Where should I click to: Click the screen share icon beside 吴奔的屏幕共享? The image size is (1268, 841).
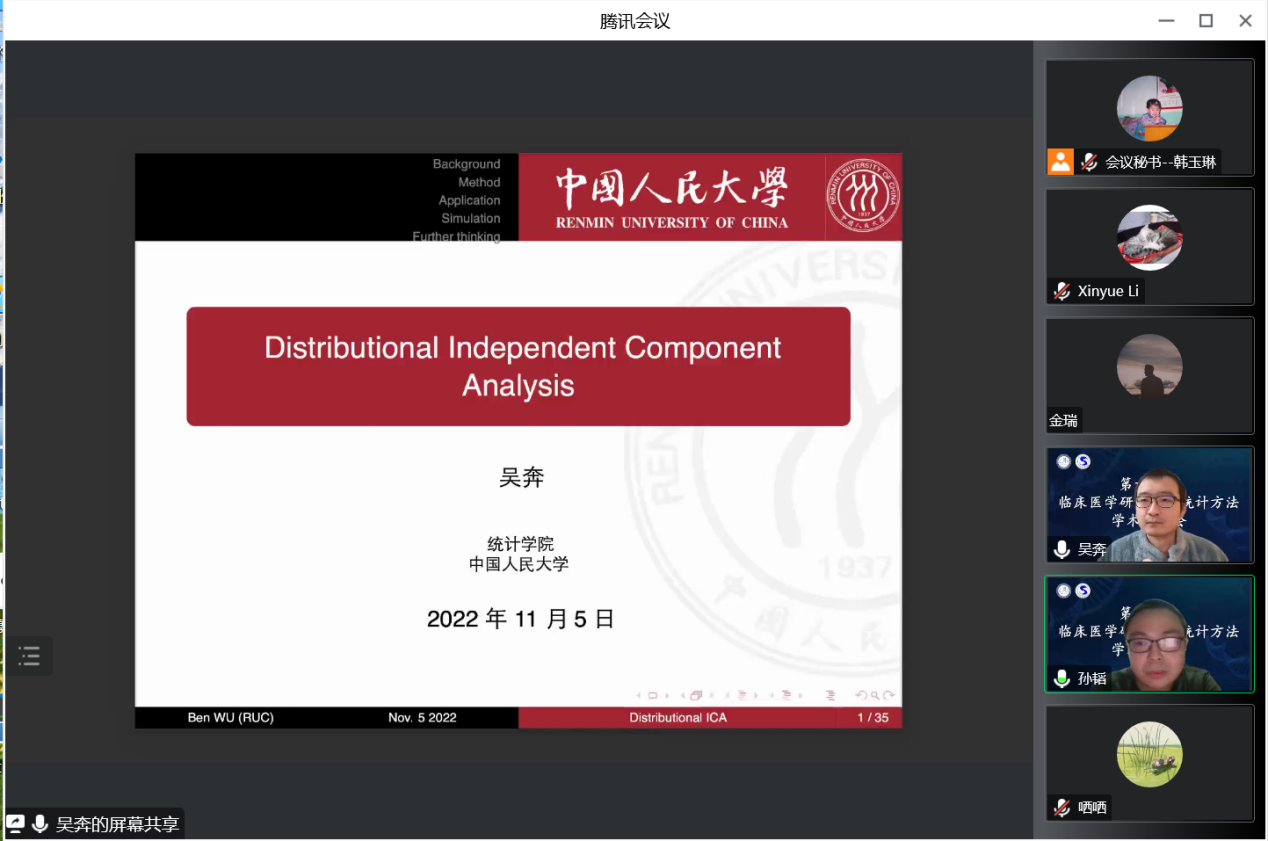click(16, 824)
